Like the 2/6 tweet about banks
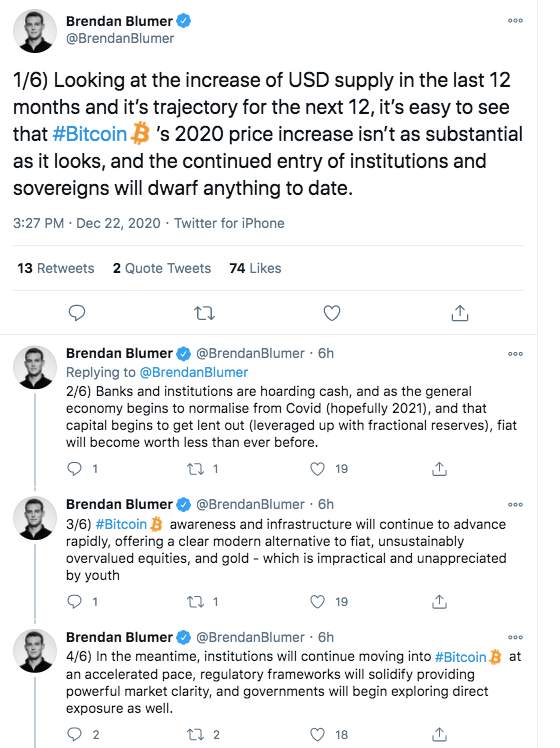 point(318,469)
